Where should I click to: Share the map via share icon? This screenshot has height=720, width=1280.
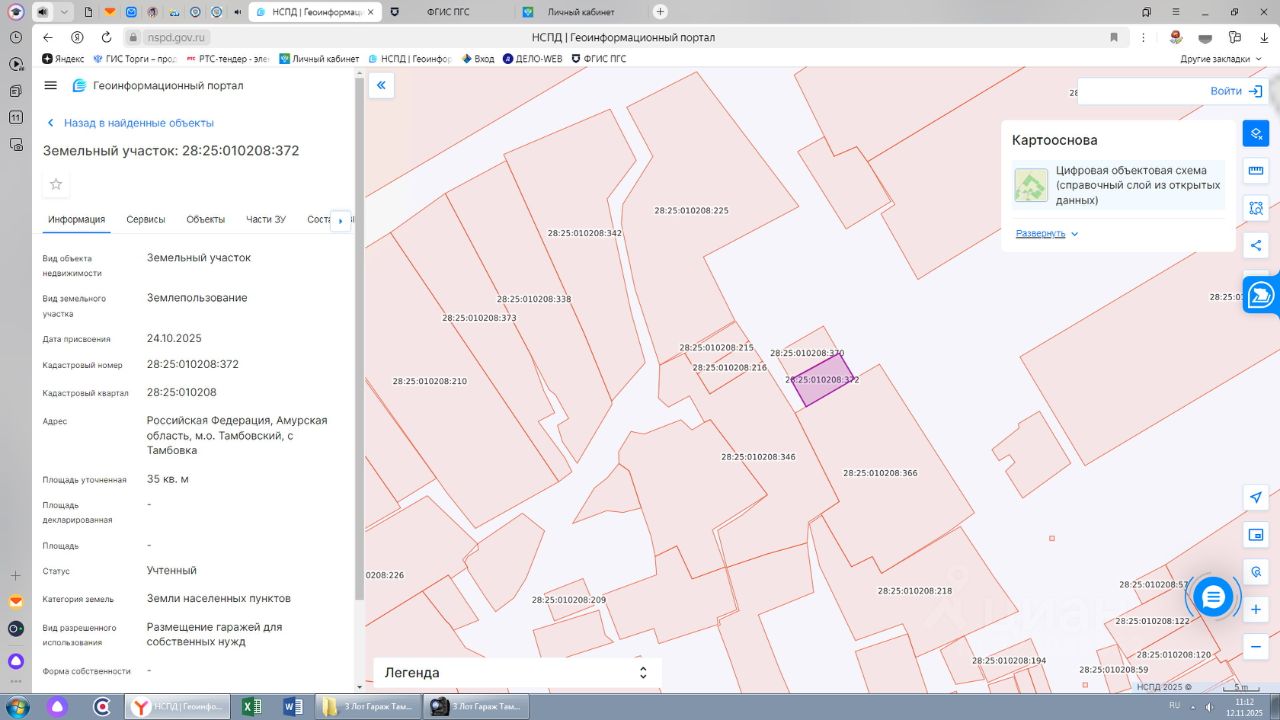1256,245
